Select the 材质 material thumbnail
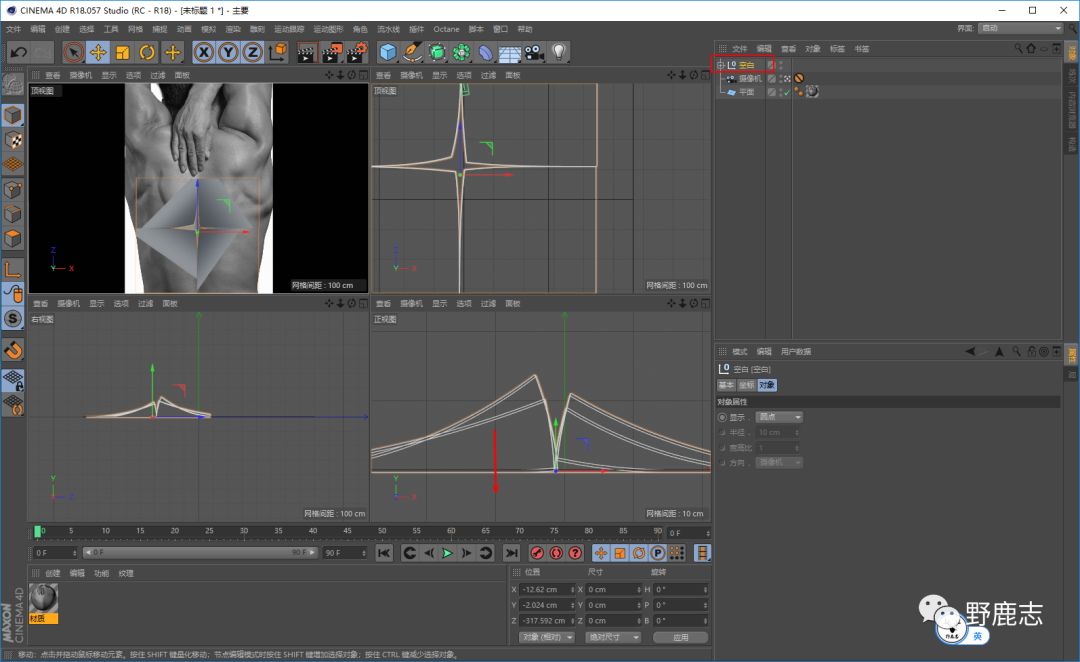 tap(43, 598)
